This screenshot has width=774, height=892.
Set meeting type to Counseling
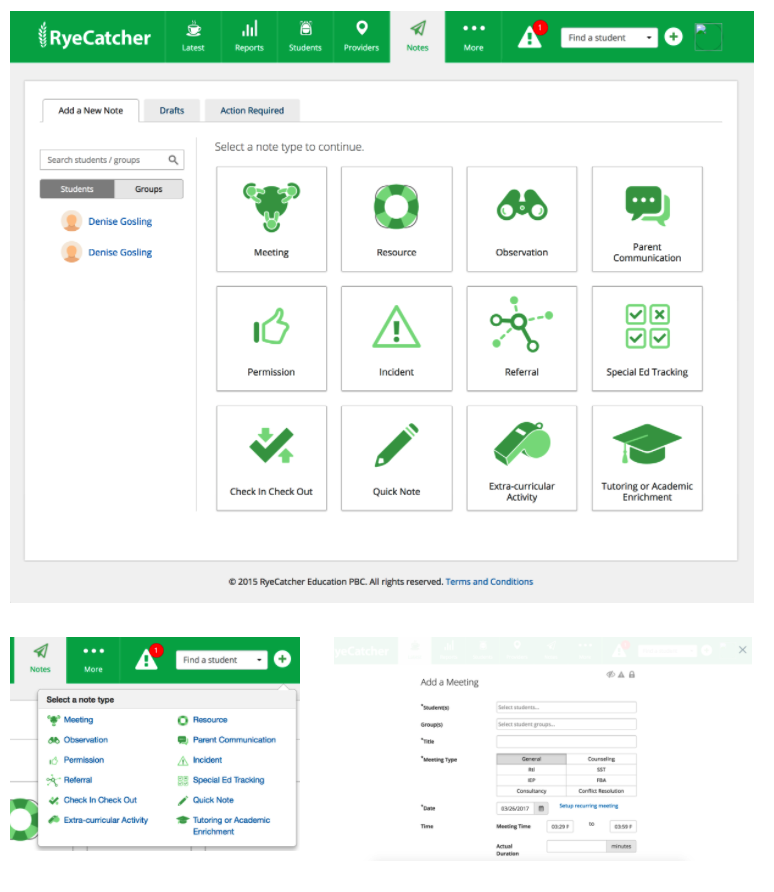601,759
